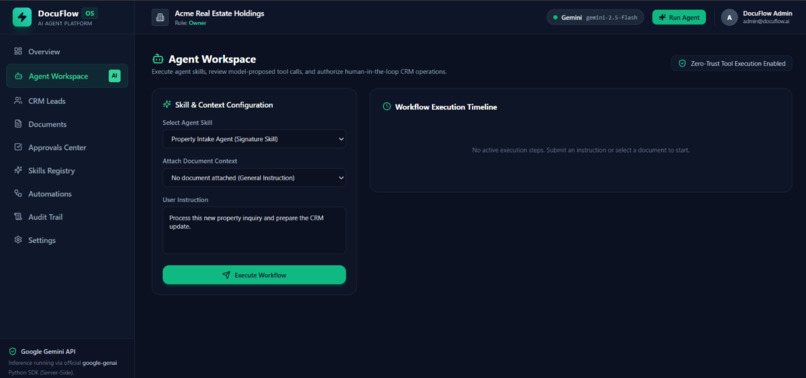Click the green status dot beside Gemini
This screenshot has width=806, height=378.
click(555, 17)
